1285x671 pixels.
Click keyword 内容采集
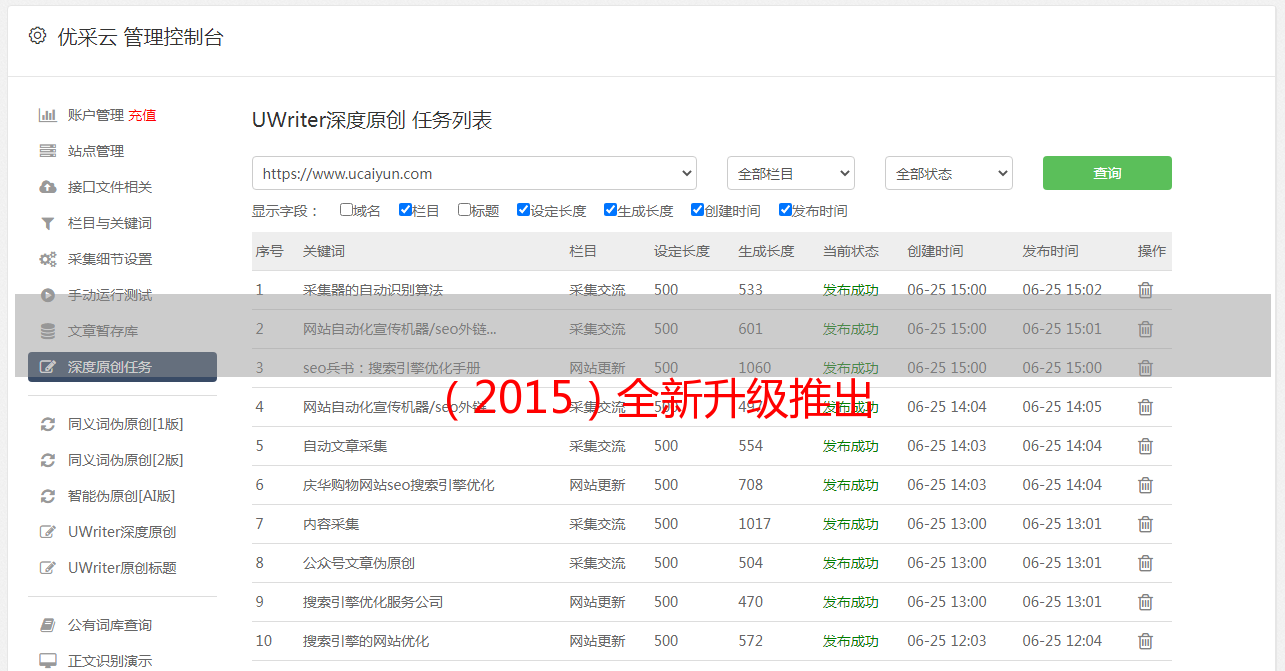coord(331,524)
